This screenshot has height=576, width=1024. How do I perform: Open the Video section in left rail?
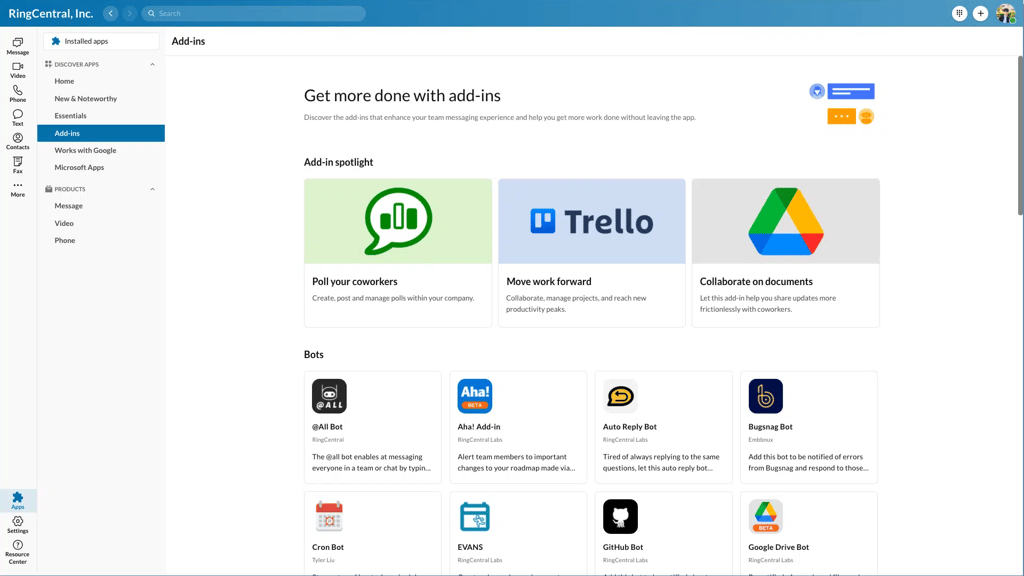click(18, 70)
